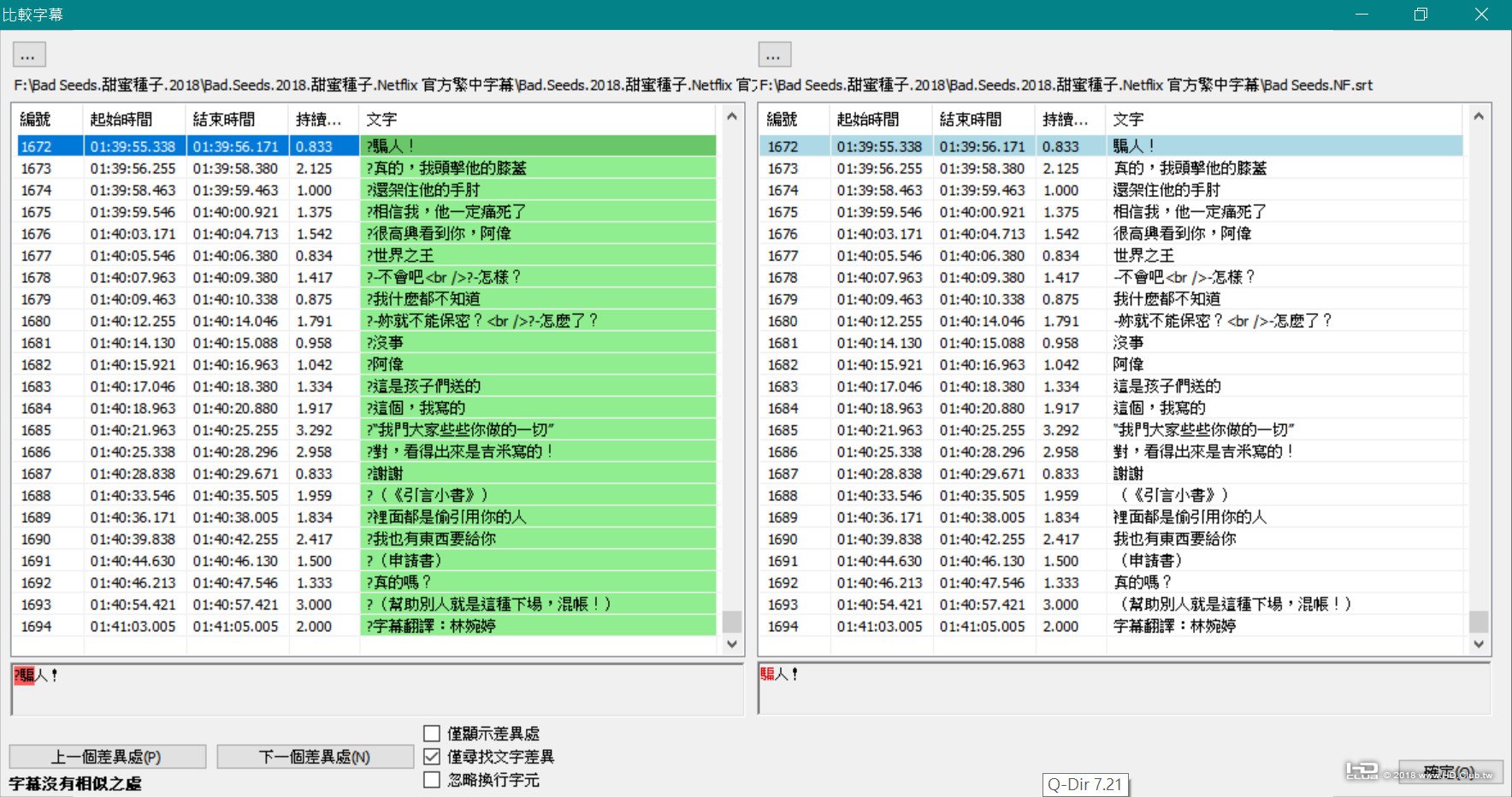Screen dimensions: 1512x797
Task: Select the second-list row "裡面都是偷引用你的人"
Action: (1112, 517)
